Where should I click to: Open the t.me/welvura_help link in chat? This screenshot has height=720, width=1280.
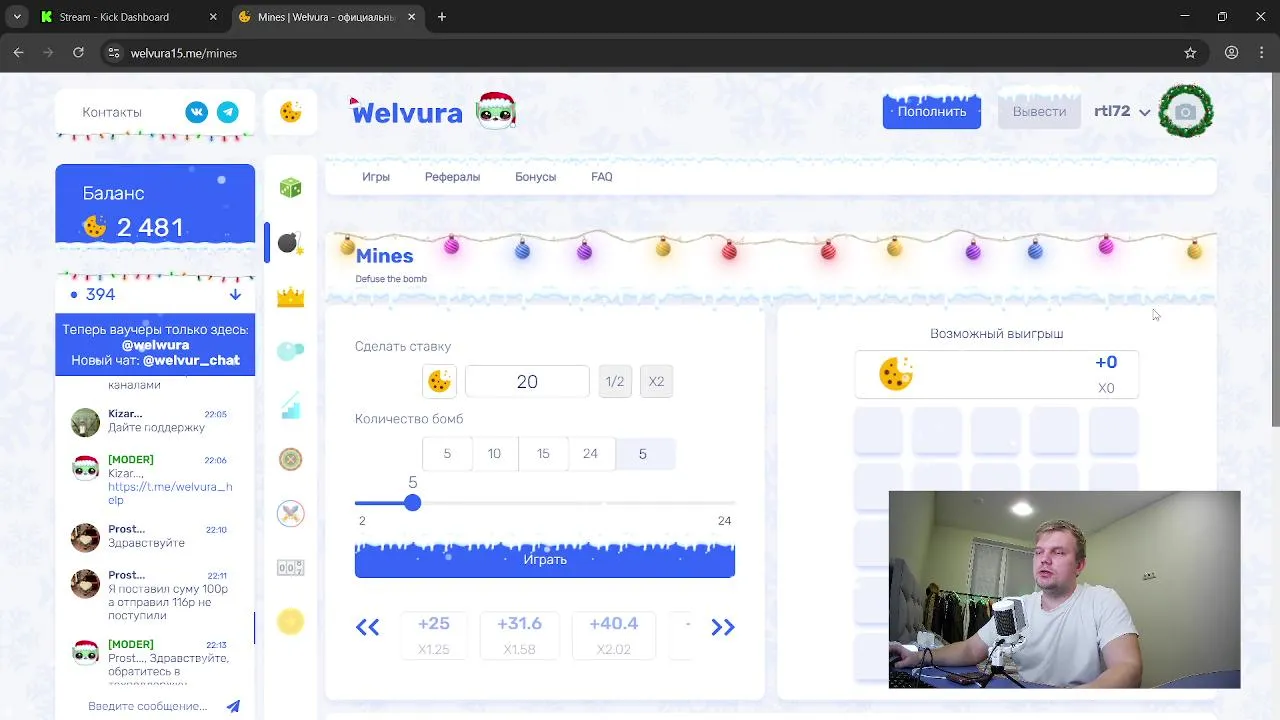169,493
